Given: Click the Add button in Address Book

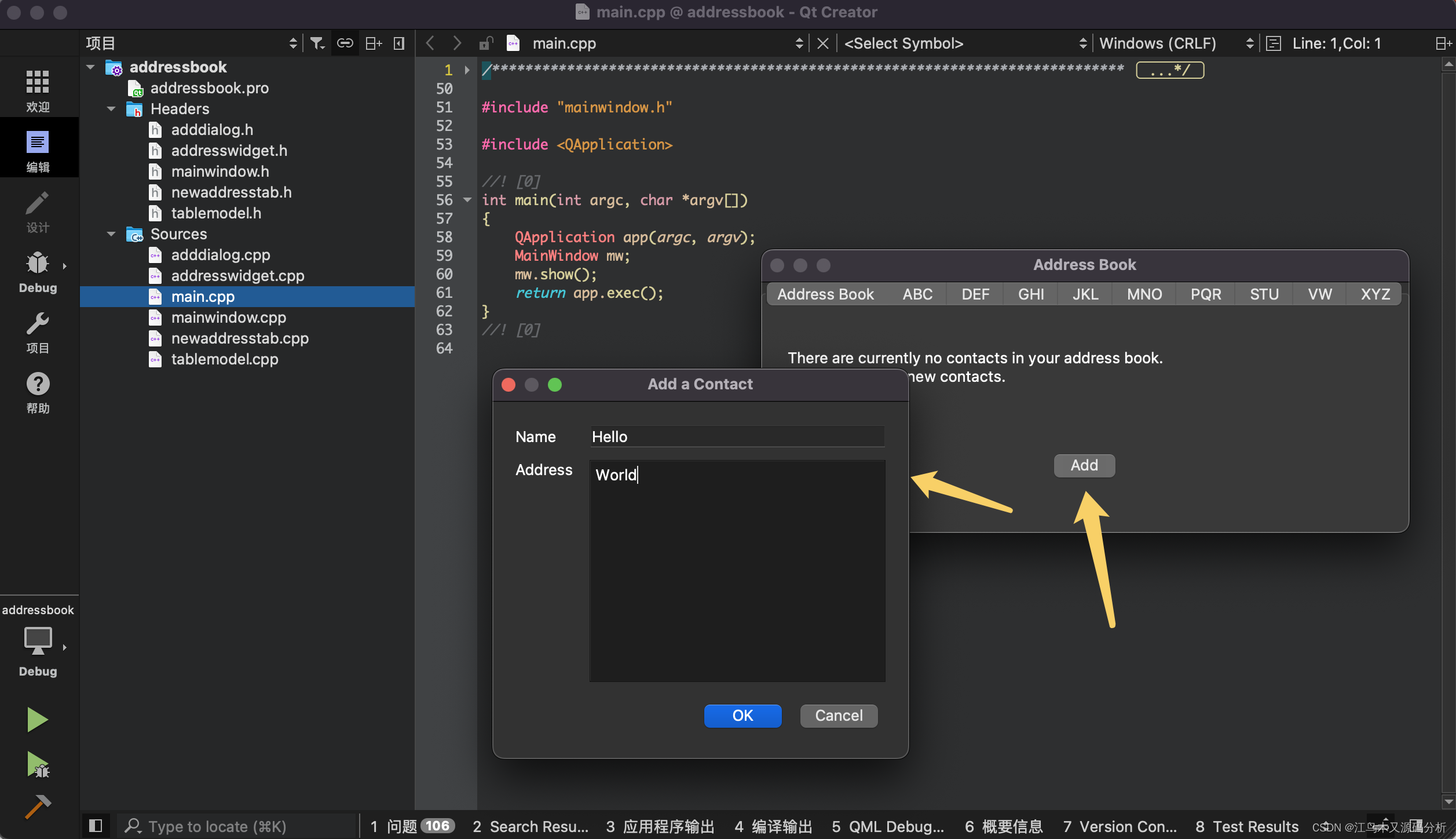Looking at the screenshot, I should click(1084, 465).
